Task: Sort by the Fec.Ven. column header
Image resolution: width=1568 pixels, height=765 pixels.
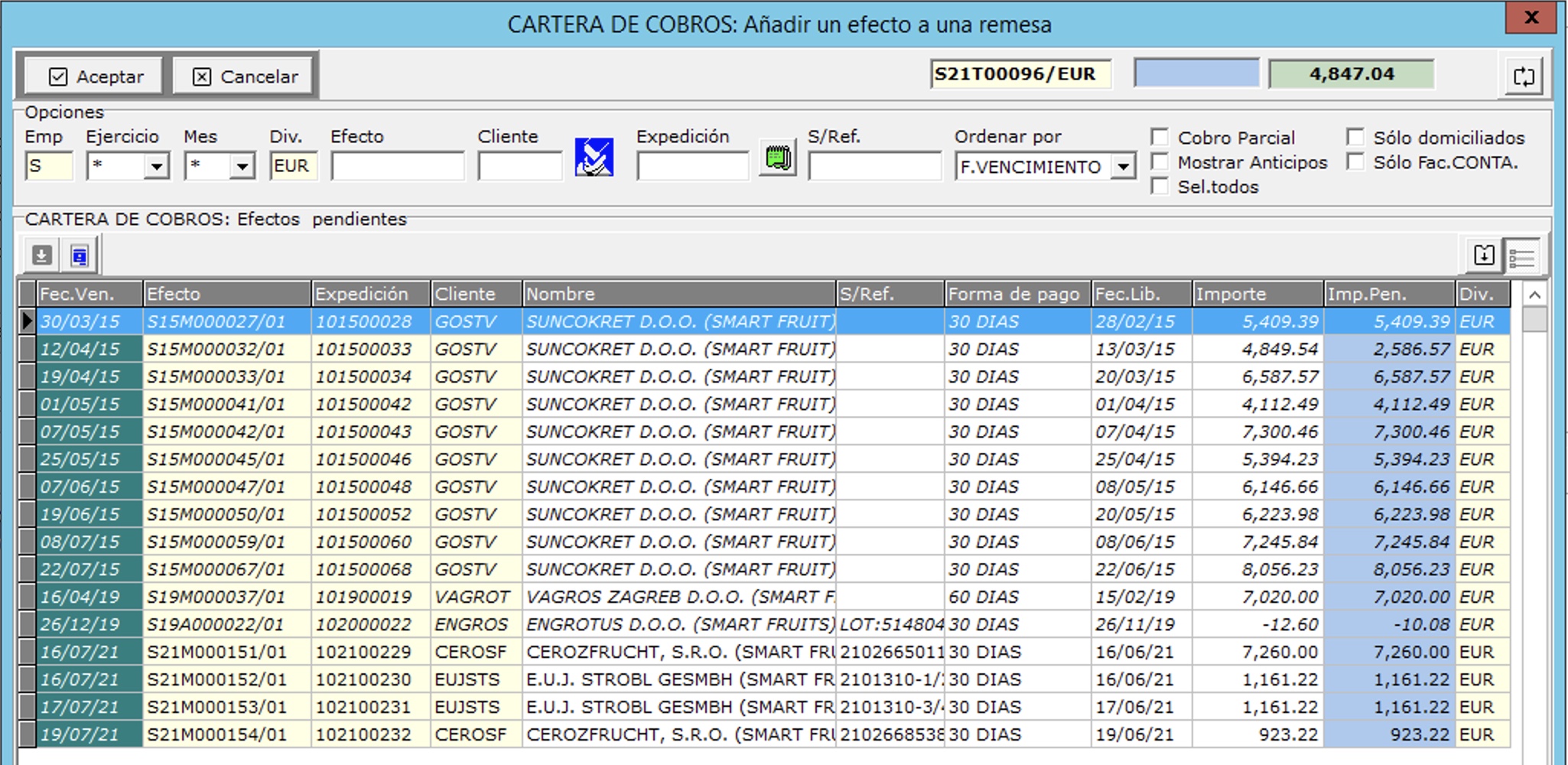Action: pyautogui.click(x=89, y=294)
